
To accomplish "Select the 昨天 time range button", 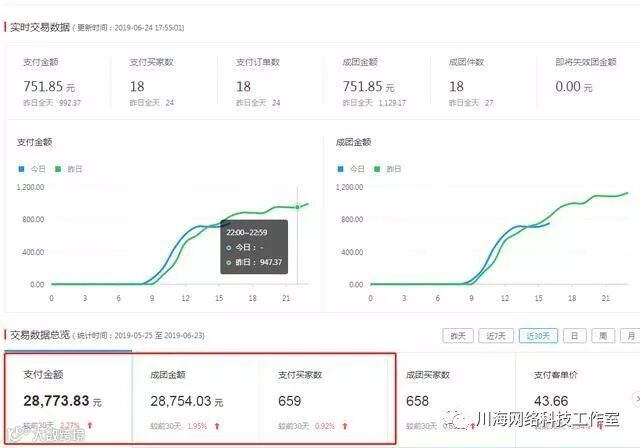I will (x=458, y=336).
